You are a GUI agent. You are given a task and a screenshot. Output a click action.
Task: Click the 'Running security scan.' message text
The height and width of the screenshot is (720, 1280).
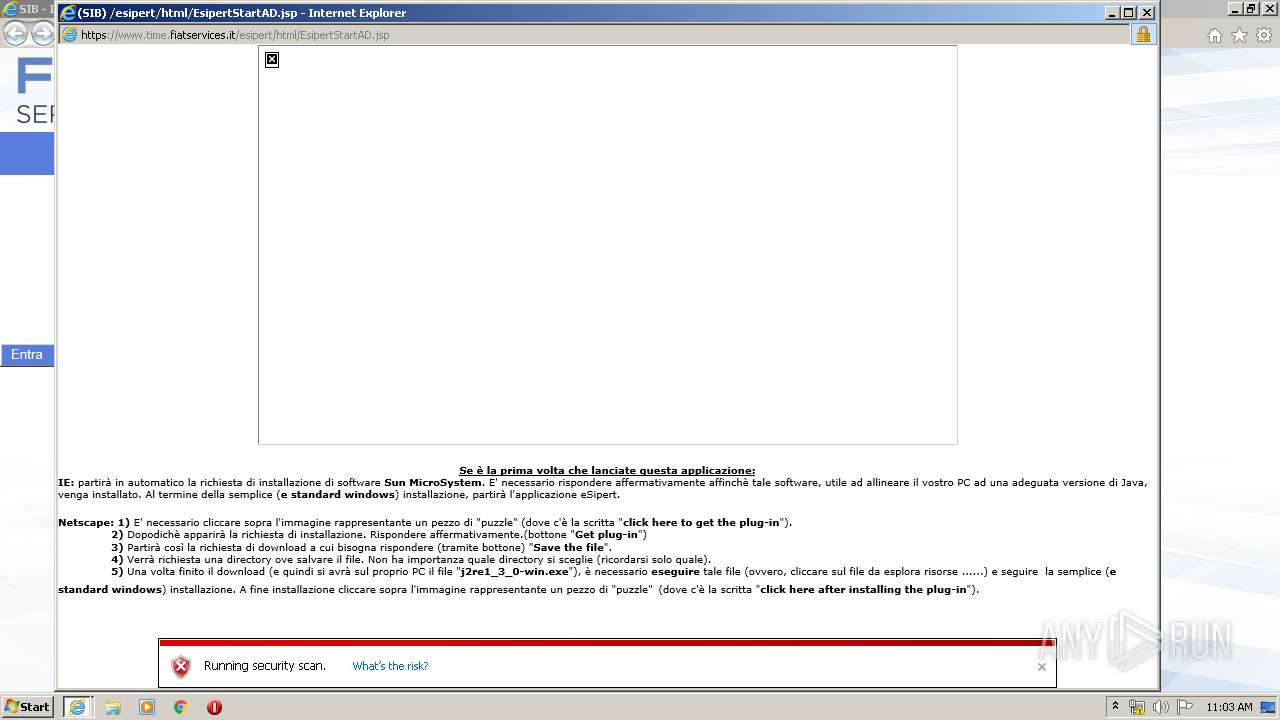click(265, 666)
